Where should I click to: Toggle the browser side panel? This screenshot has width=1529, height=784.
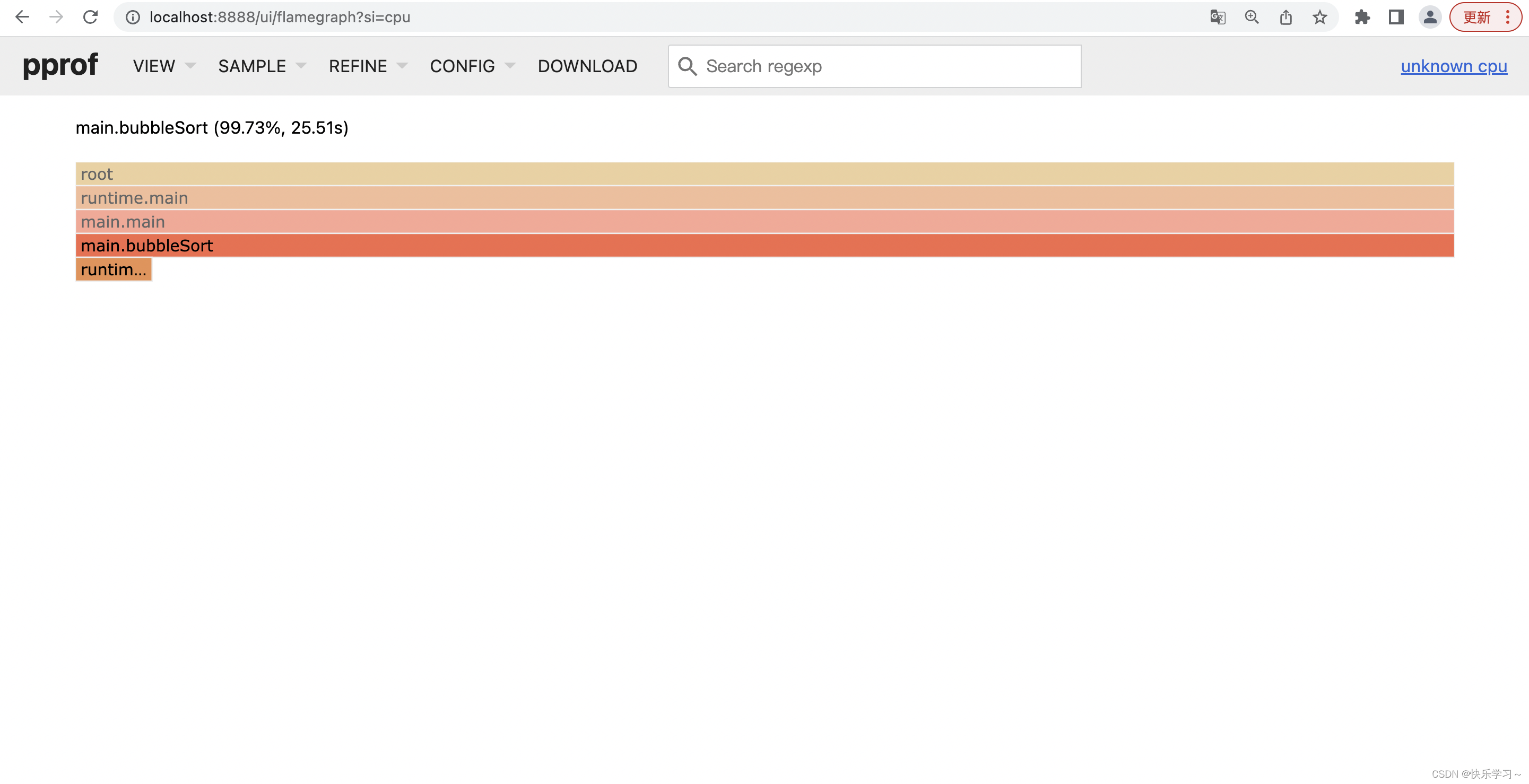click(x=1396, y=17)
